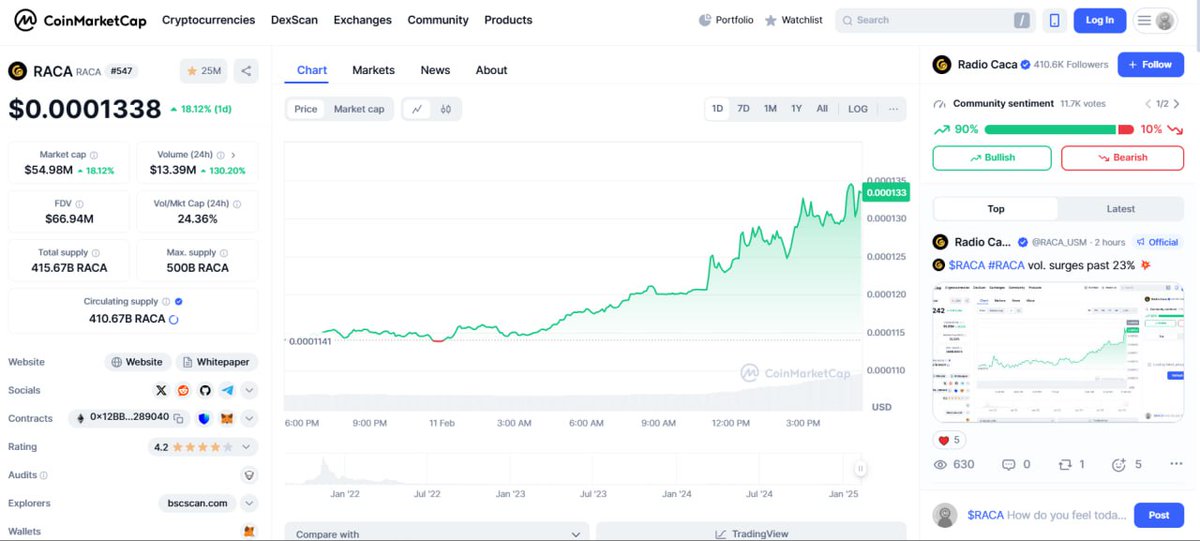Viewport: 1200px width, 541px height.
Task: Switch to candlestick chart view
Action: pos(446,109)
